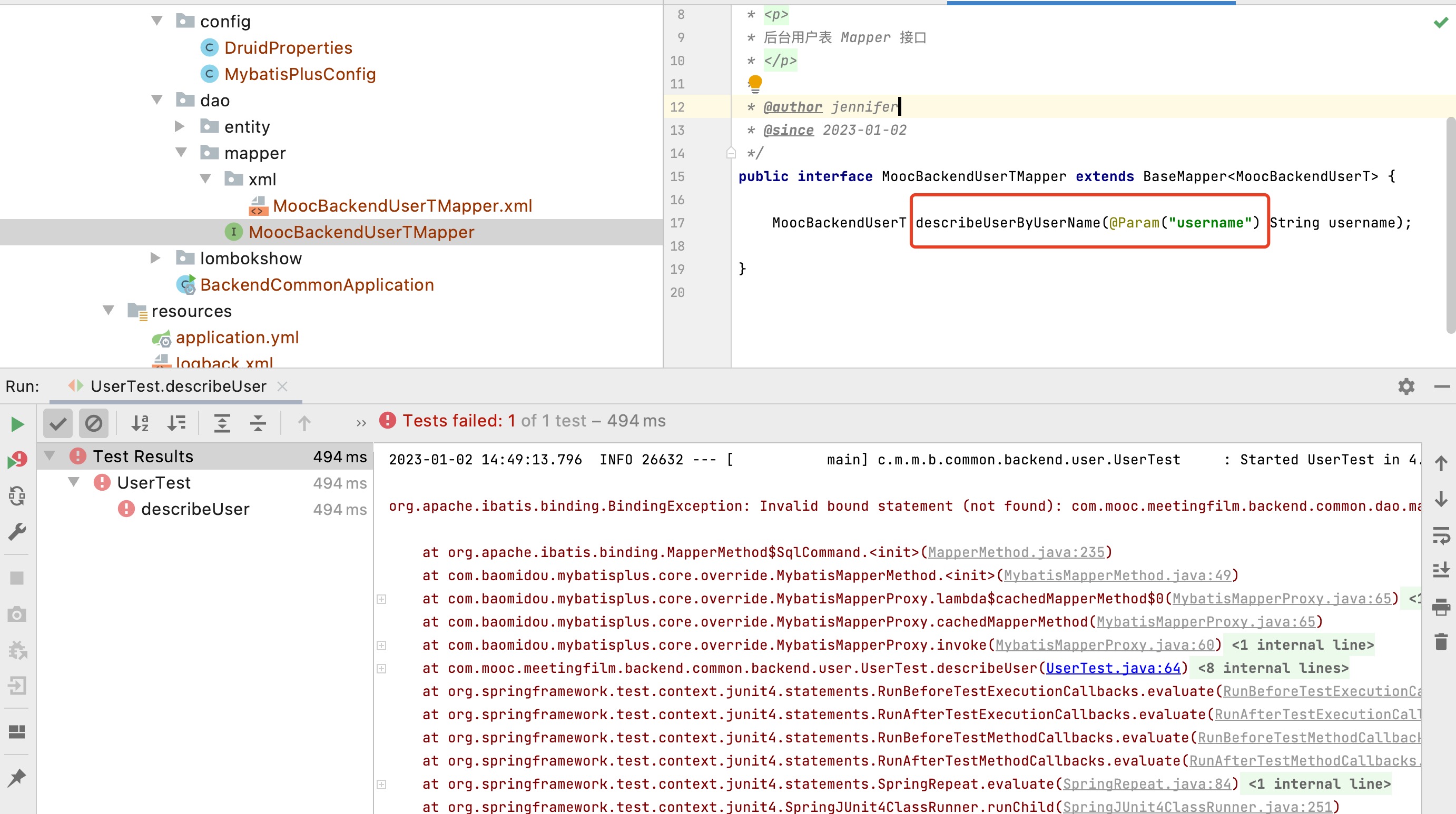The image size is (1456, 814).
Task: Click Down the stack trace arrow
Action: (x=1441, y=499)
